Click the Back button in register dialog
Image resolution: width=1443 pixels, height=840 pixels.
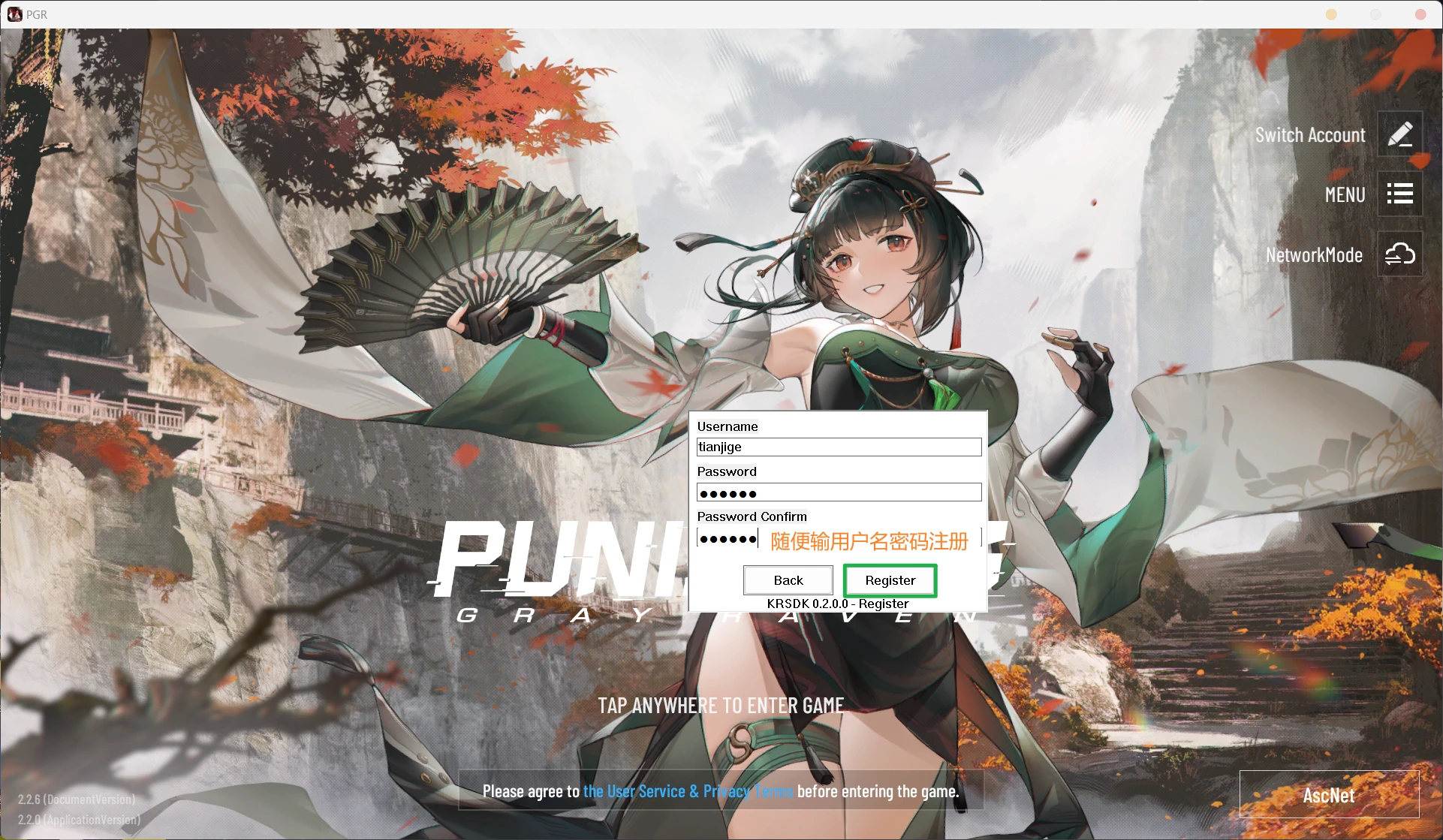tap(788, 580)
